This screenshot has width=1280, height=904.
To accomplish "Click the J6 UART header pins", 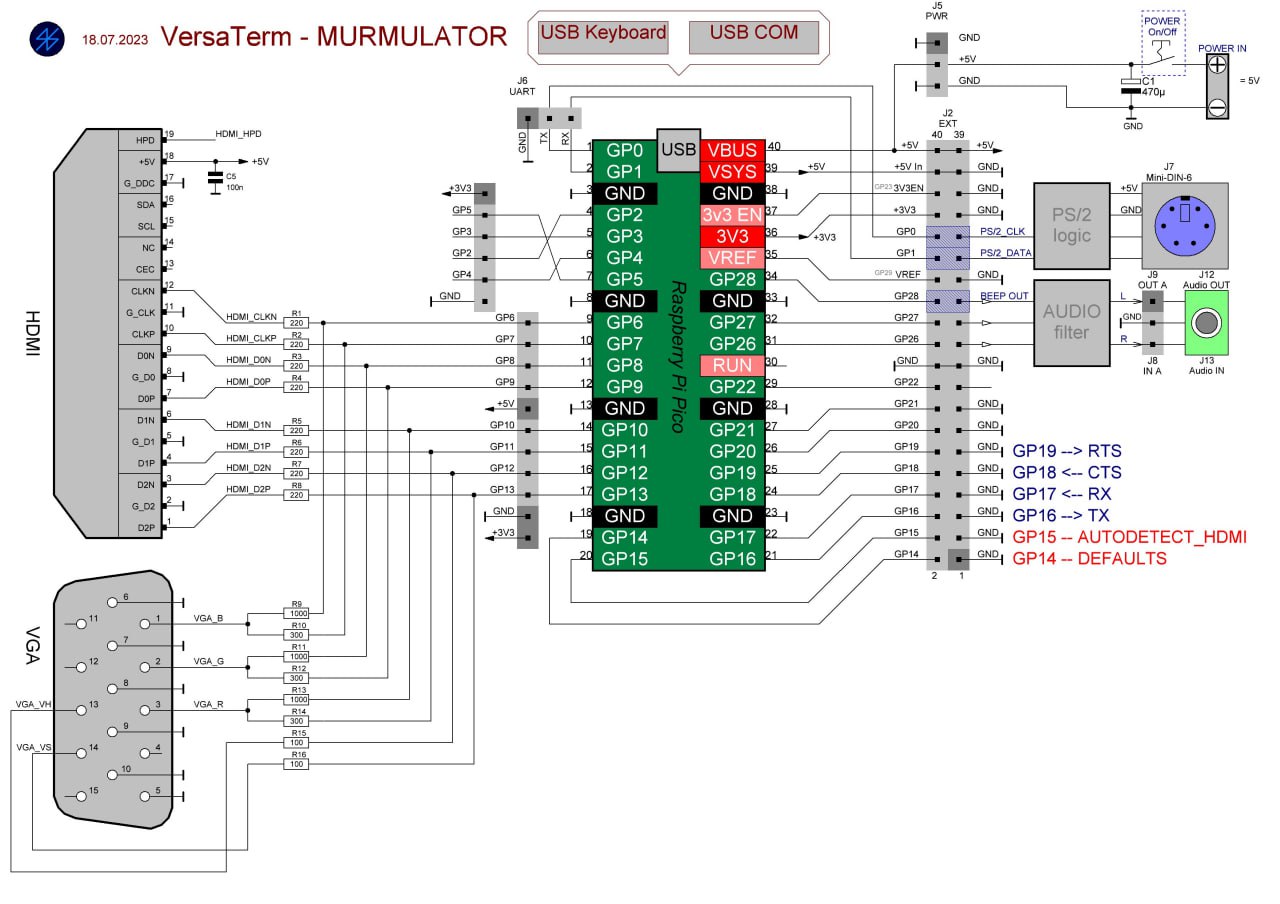I will pyautogui.click(x=549, y=118).
